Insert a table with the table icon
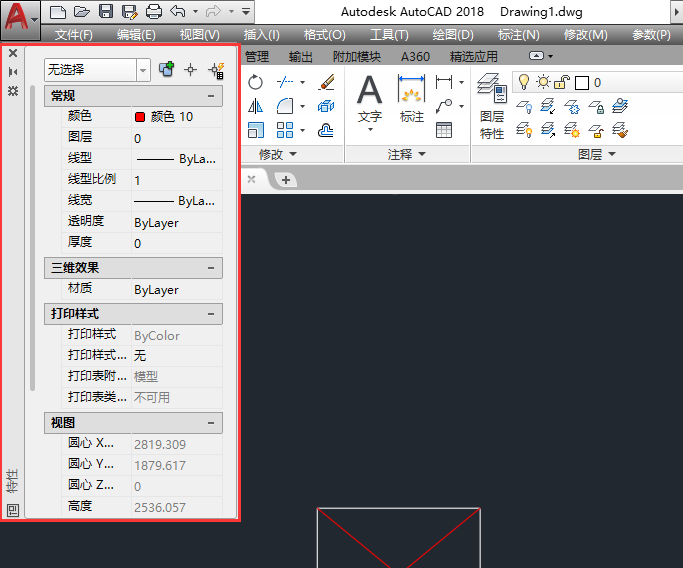 click(444, 130)
